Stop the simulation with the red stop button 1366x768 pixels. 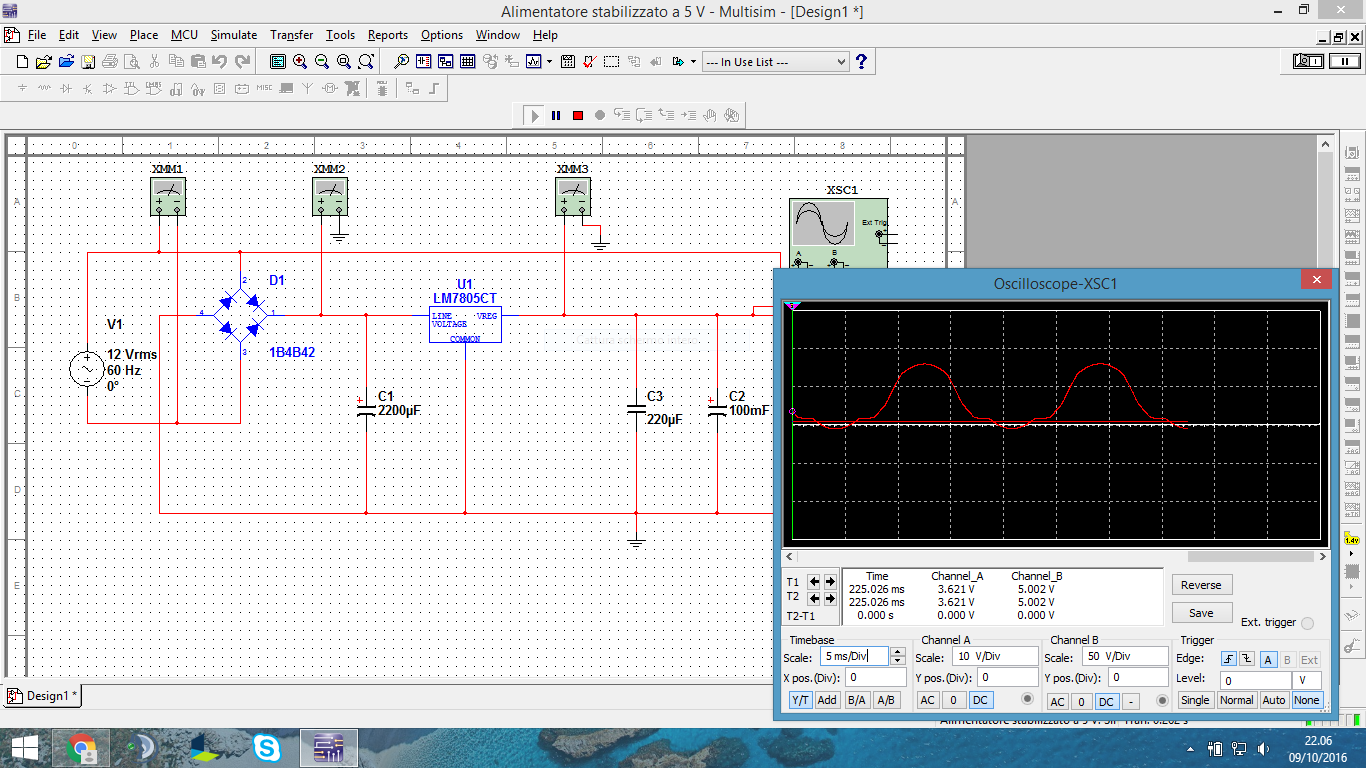(578, 116)
